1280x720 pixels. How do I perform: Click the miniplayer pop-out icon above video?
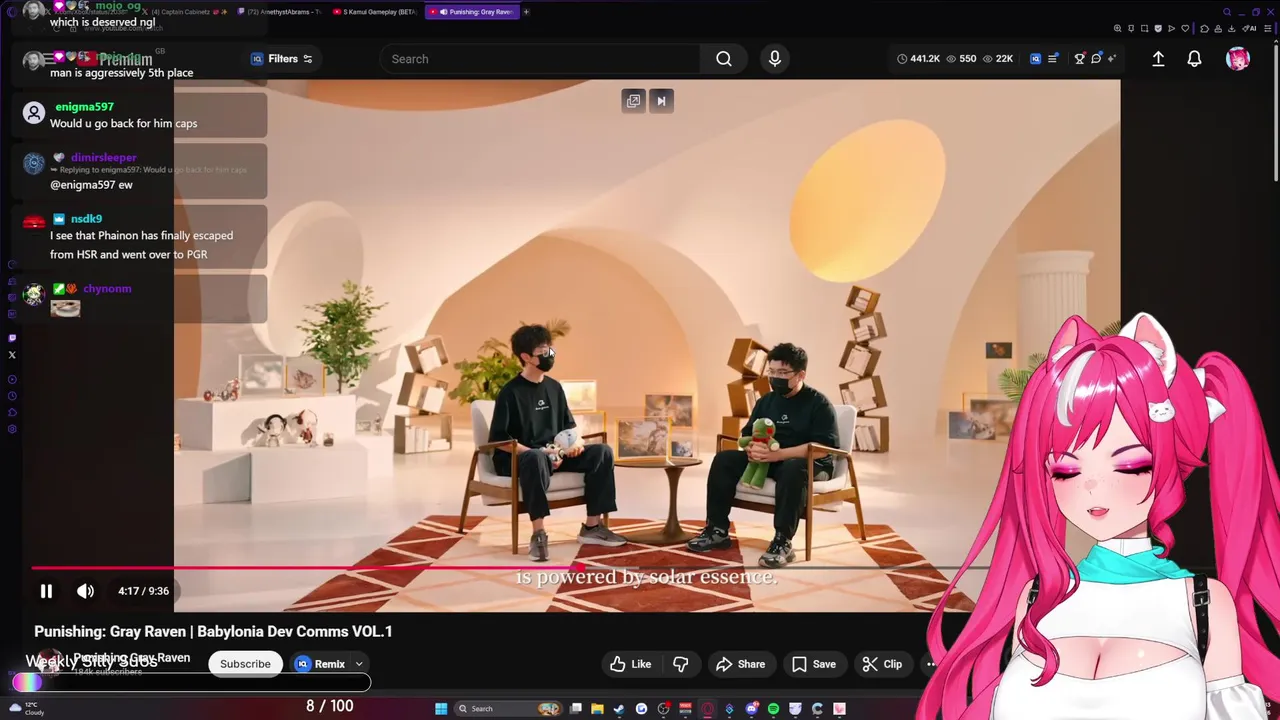pyautogui.click(x=633, y=101)
